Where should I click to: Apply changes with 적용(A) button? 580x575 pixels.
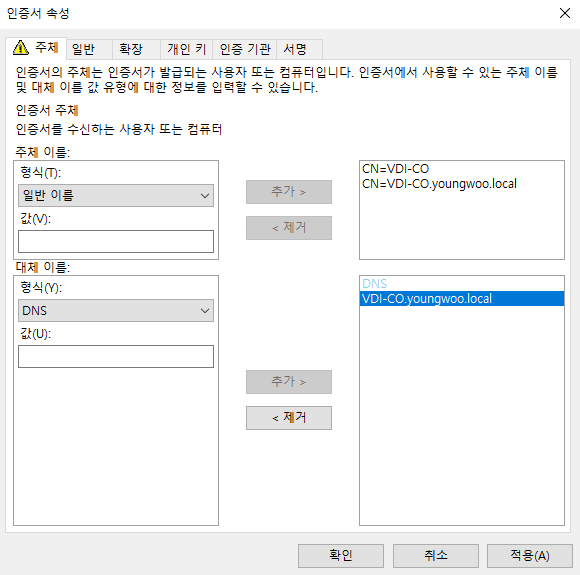[530, 555]
